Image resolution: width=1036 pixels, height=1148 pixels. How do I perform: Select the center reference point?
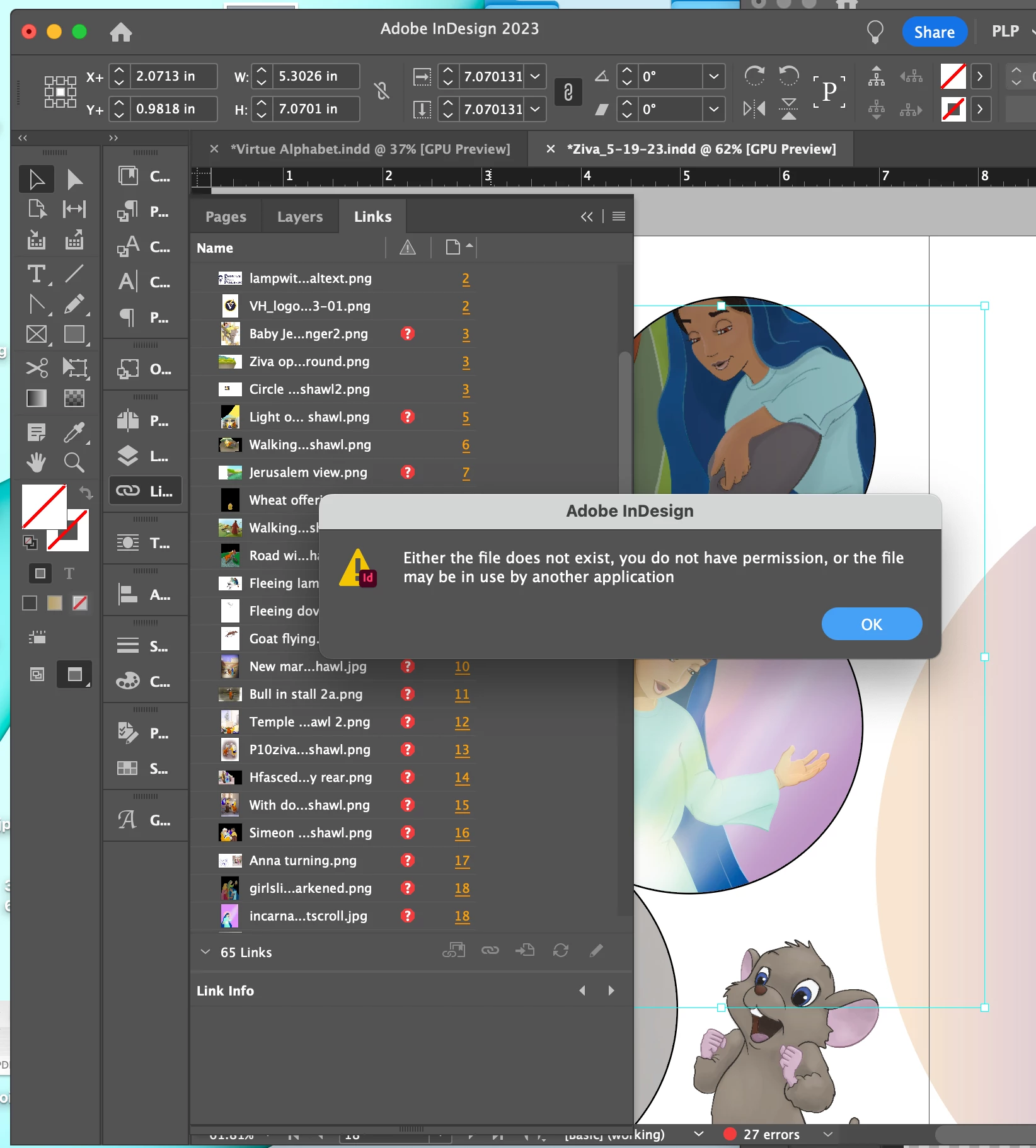(x=60, y=92)
